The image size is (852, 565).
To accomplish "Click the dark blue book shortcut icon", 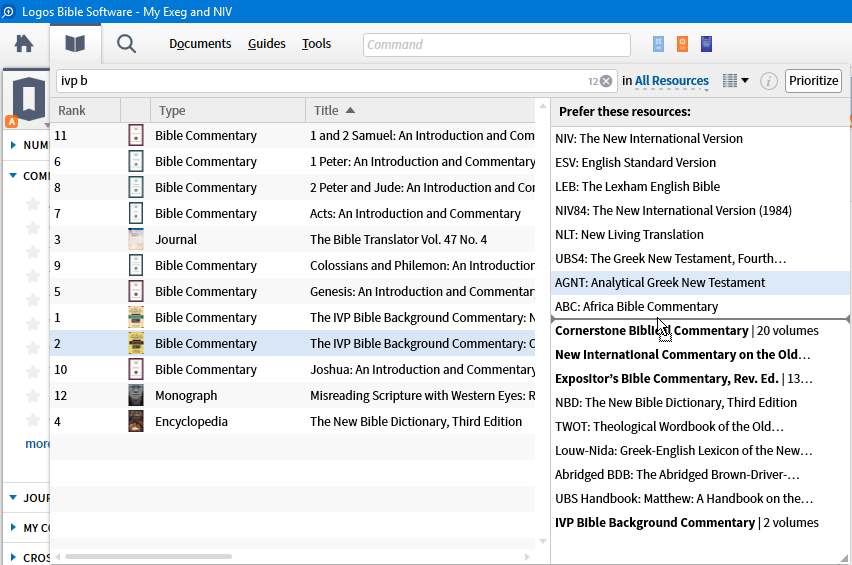I will 706,44.
